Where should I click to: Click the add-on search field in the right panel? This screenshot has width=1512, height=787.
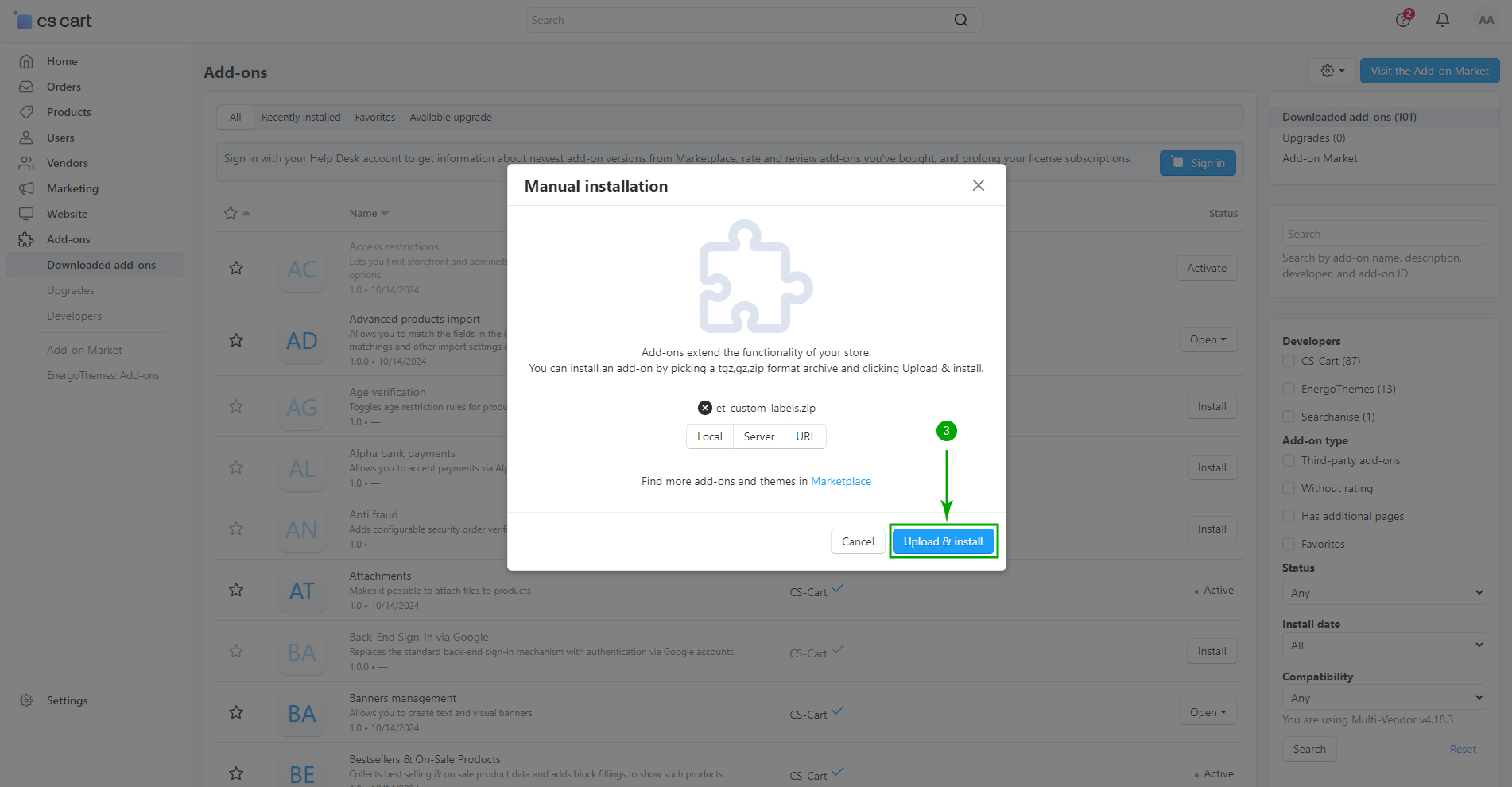[1383, 234]
